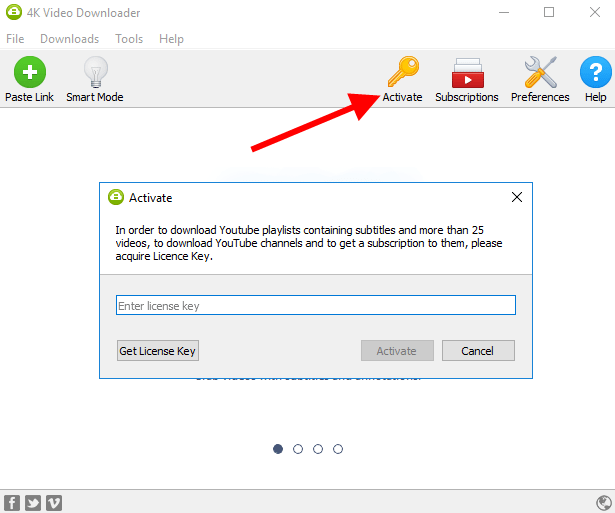Open the Preferences tools icon

click(540, 72)
